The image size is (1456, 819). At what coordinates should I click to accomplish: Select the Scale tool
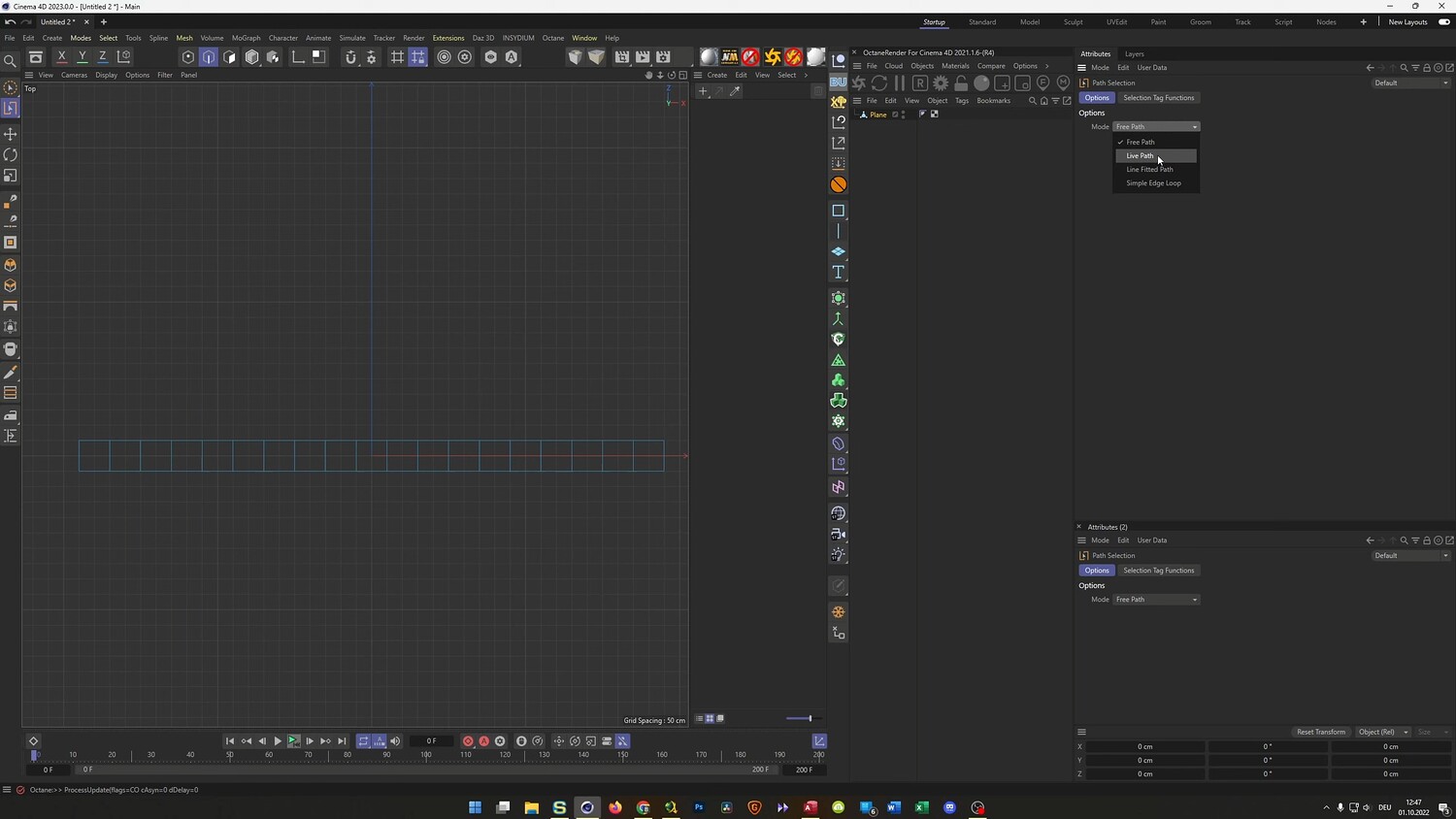pyautogui.click(x=11, y=177)
